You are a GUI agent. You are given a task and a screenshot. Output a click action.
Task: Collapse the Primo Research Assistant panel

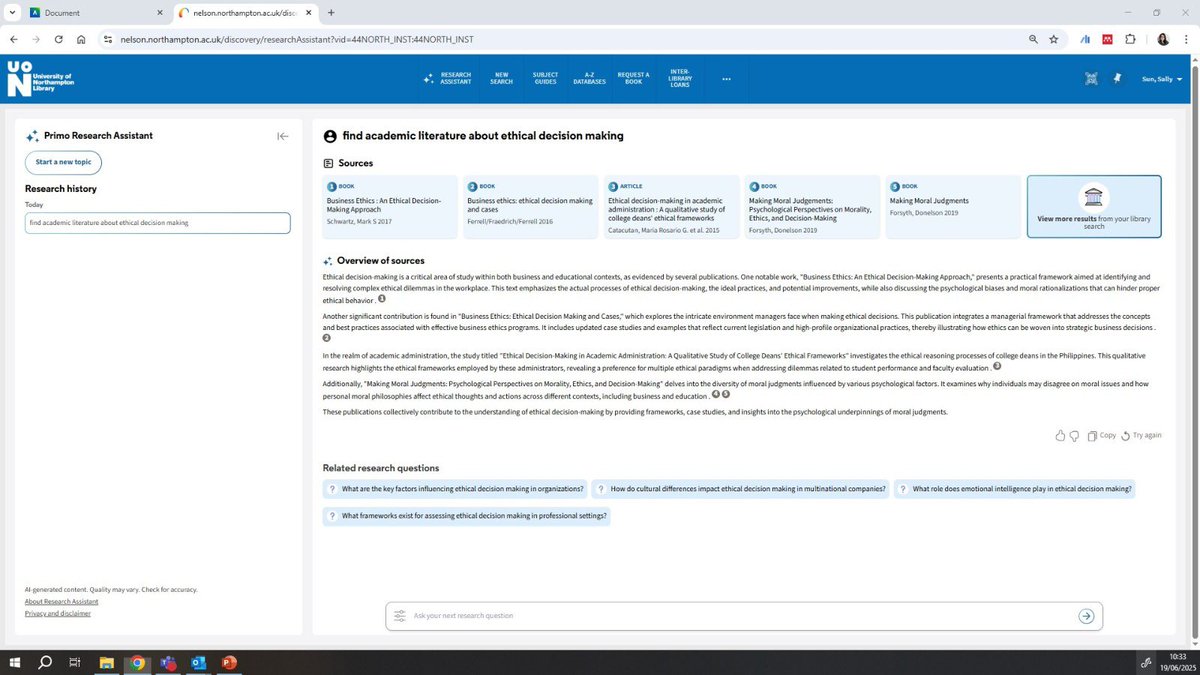[x=283, y=135]
